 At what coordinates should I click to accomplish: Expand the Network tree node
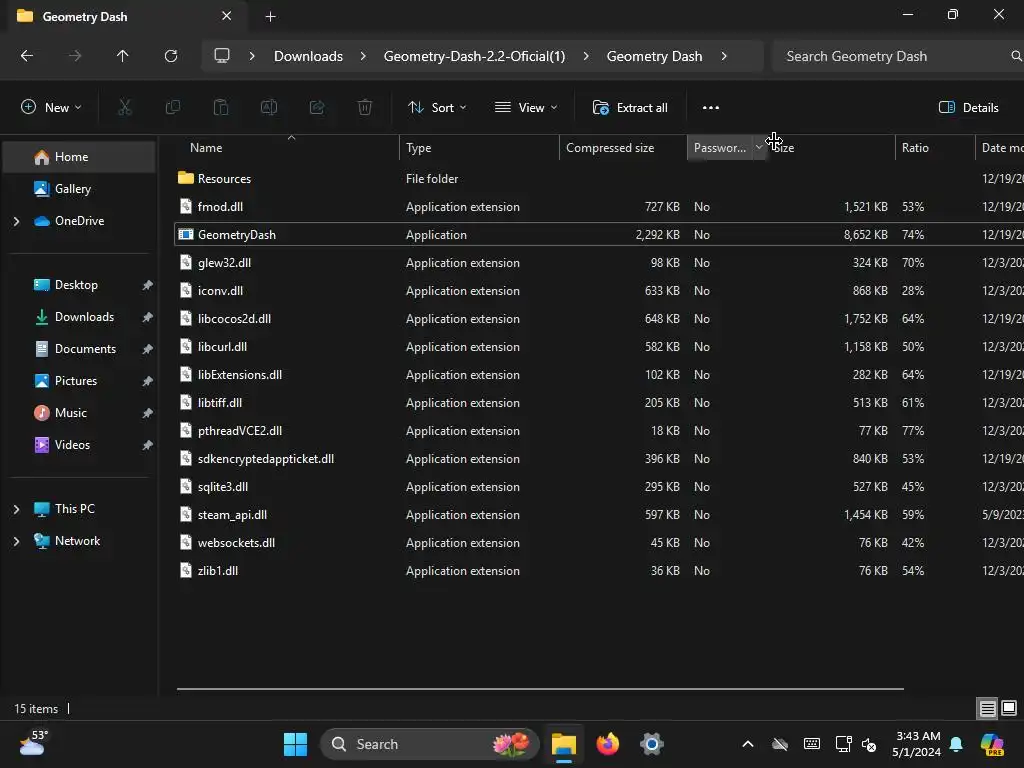16,541
